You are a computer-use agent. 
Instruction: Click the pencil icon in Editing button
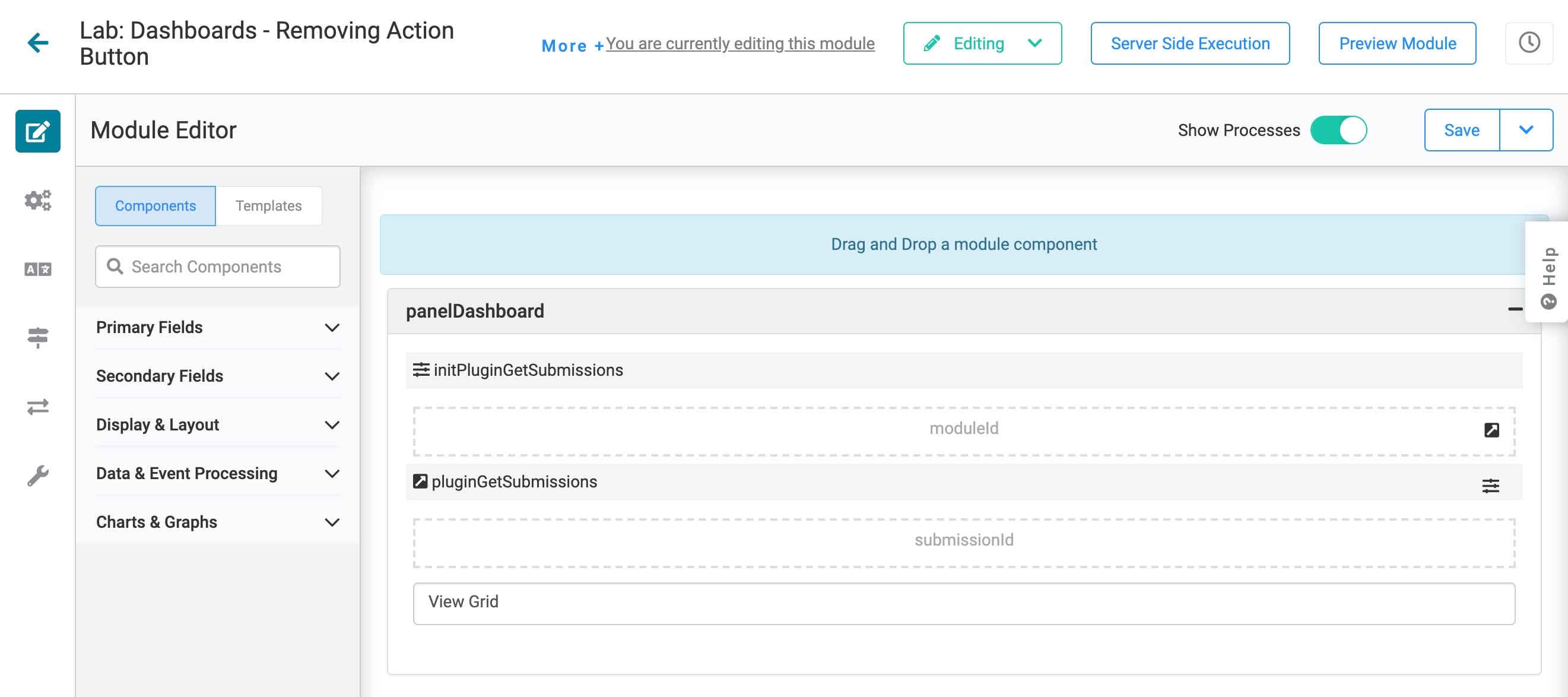(x=932, y=43)
